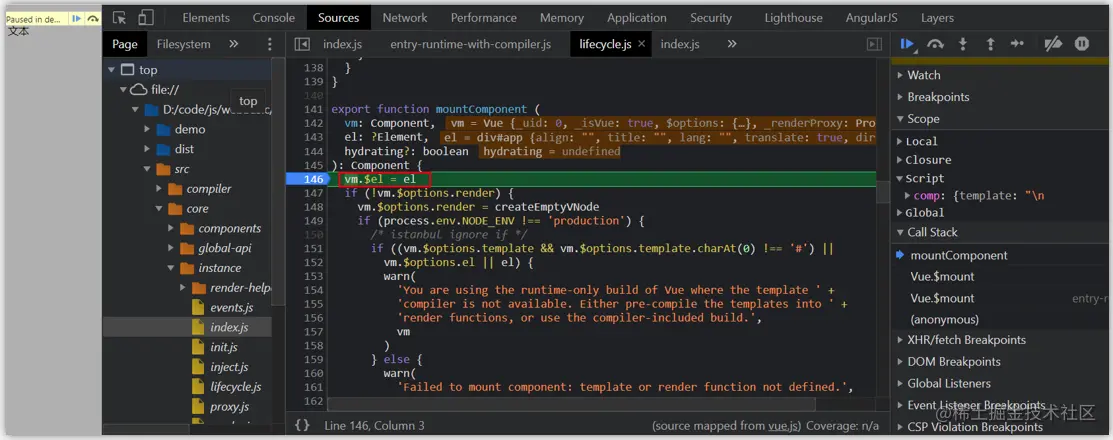Open lifecycle.js in file tree
The image size is (1113, 440).
click(236, 387)
